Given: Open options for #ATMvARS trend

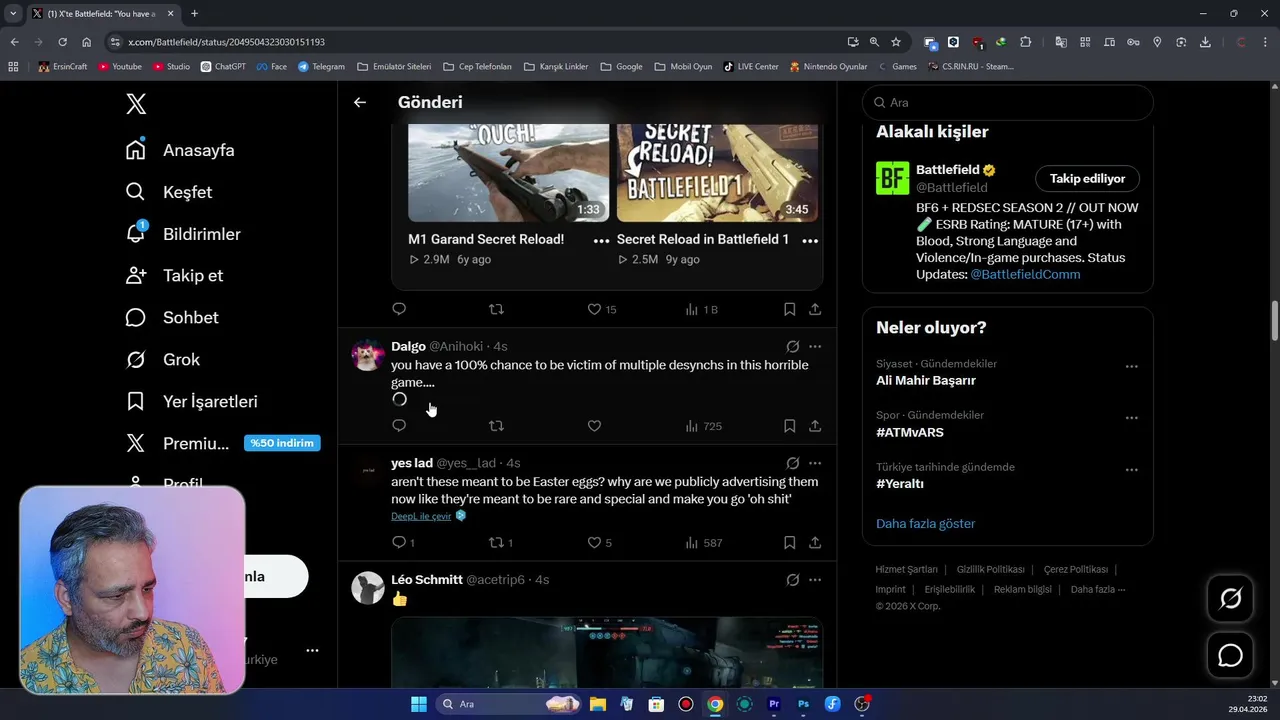Looking at the screenshot, I should (x=1131, y=418).
